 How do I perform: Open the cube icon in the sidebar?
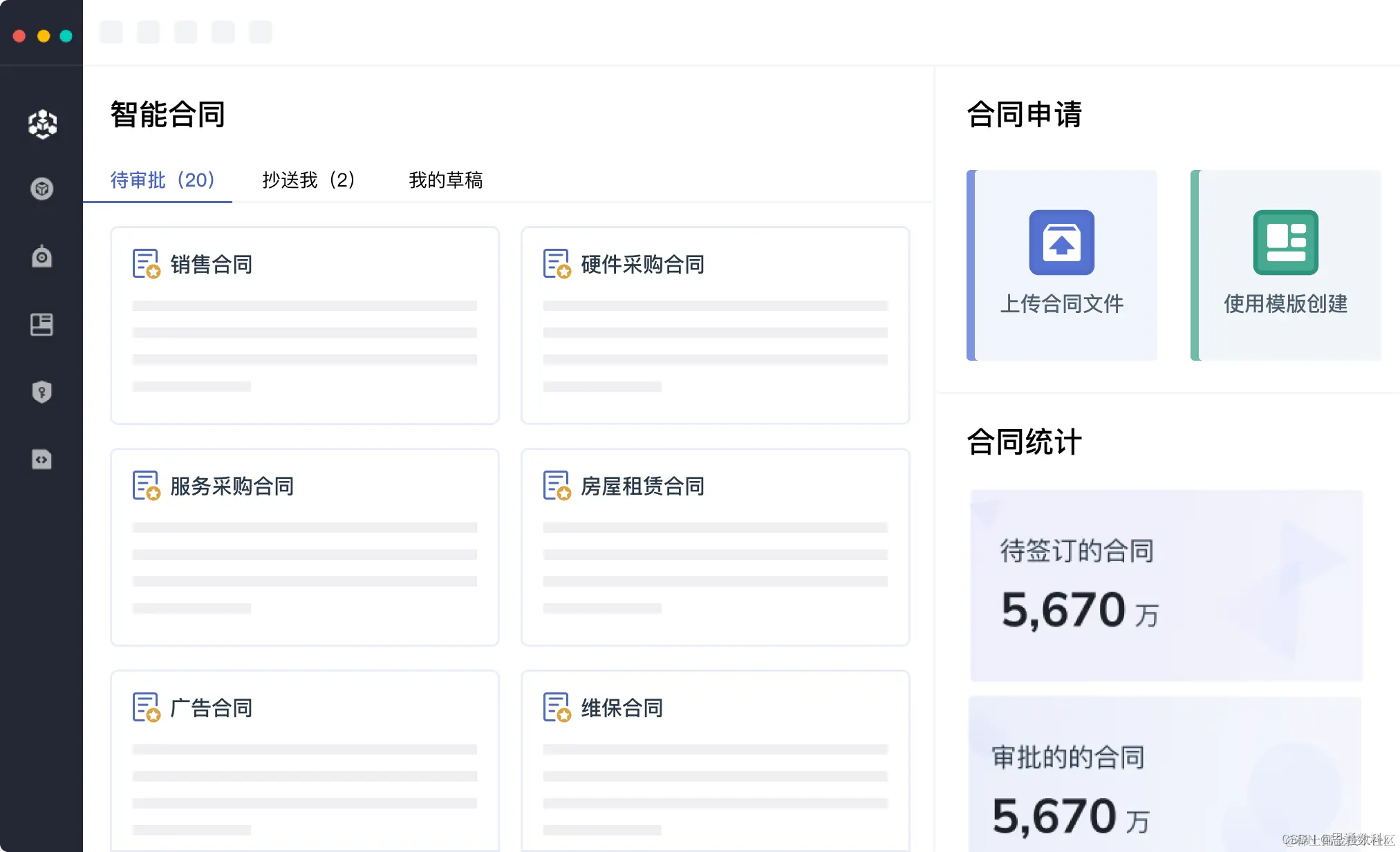[42, 189]
